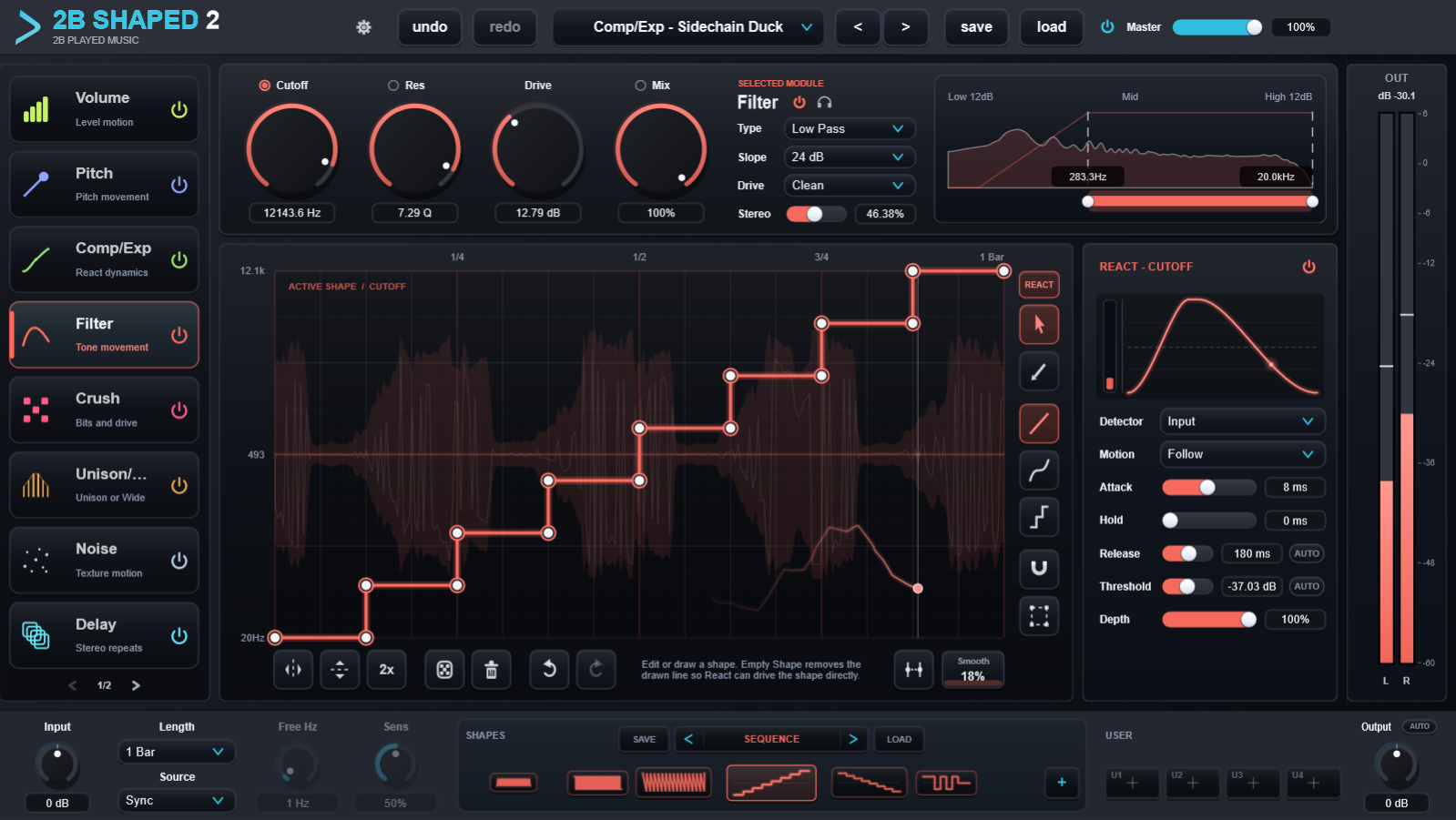Click the 2x shape multiply button
The height and width of the screenshot is (820, 1456).
(x=387, y=670)
